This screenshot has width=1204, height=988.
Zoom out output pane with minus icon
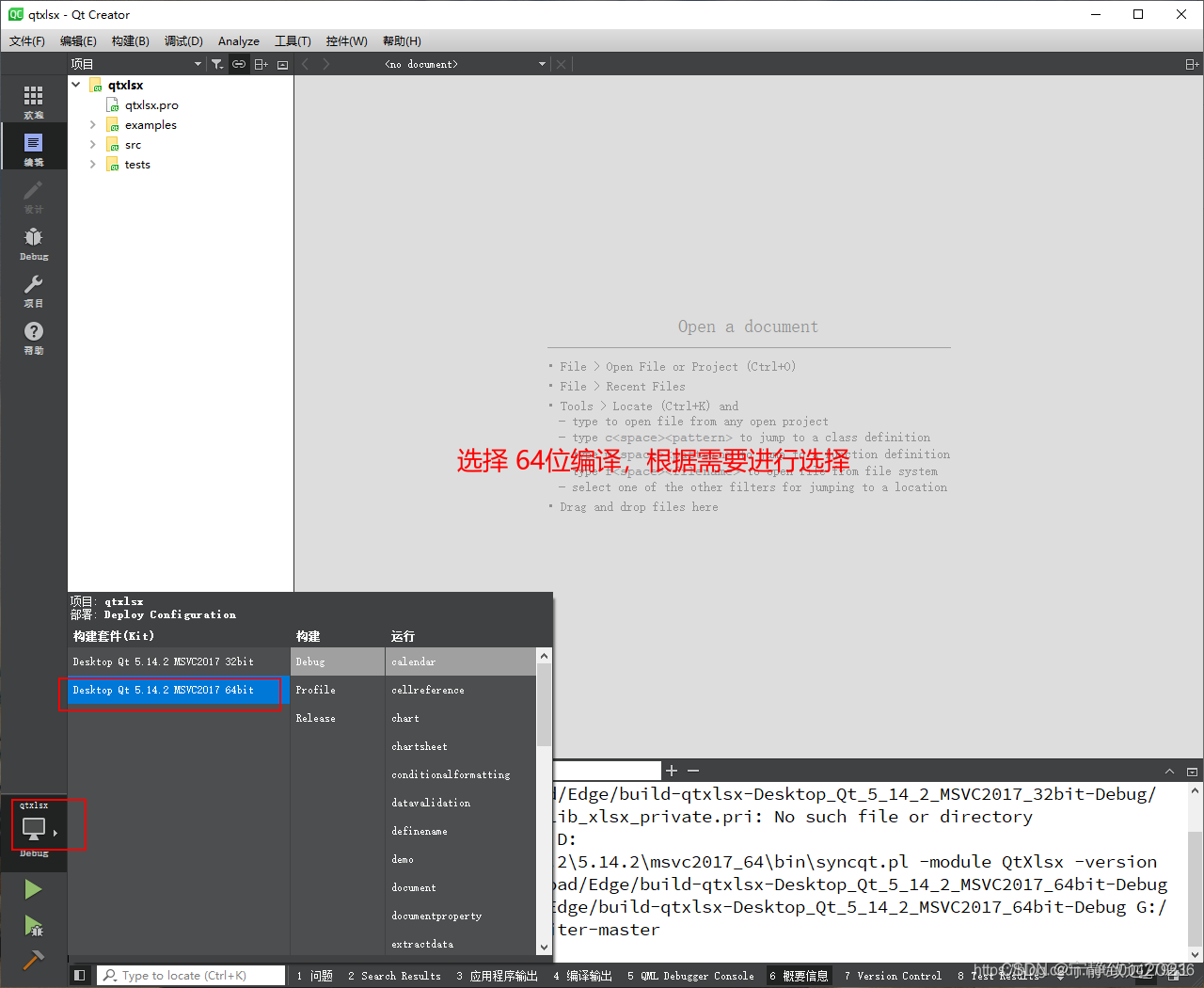pos(693,771)
